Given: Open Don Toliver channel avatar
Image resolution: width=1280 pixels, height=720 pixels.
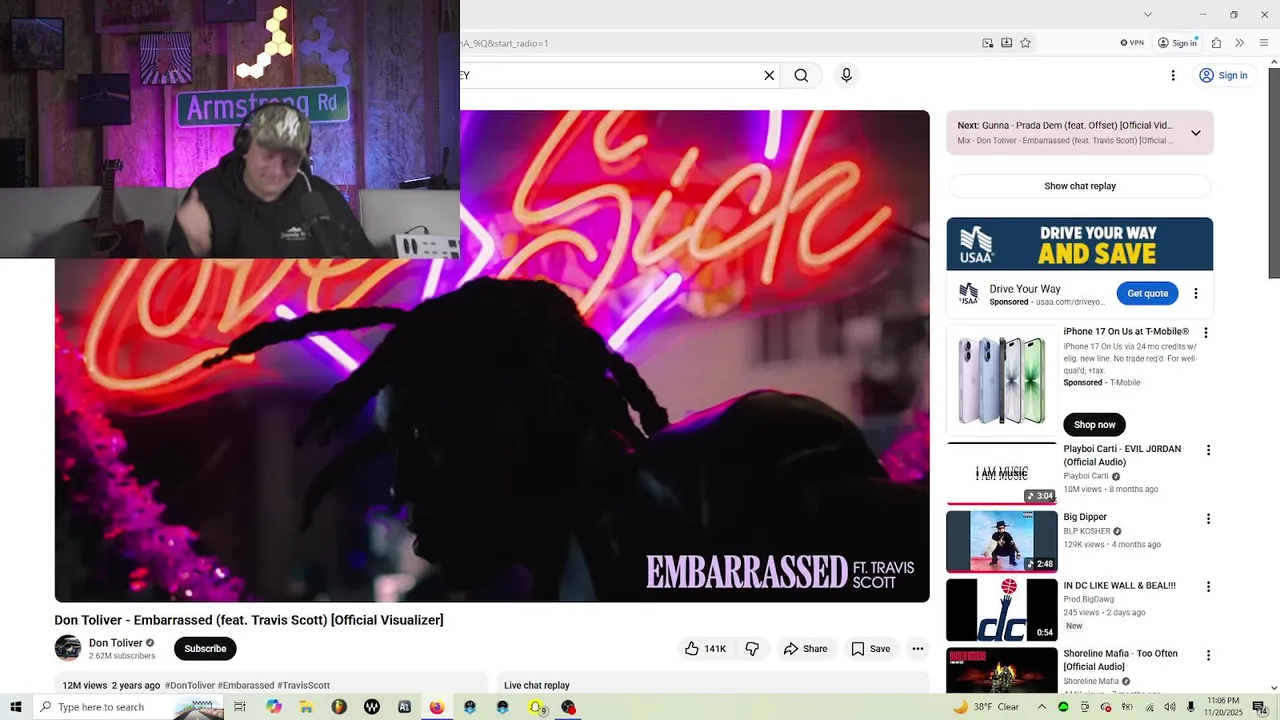Looking at the screenshot, I should [67, 648].
